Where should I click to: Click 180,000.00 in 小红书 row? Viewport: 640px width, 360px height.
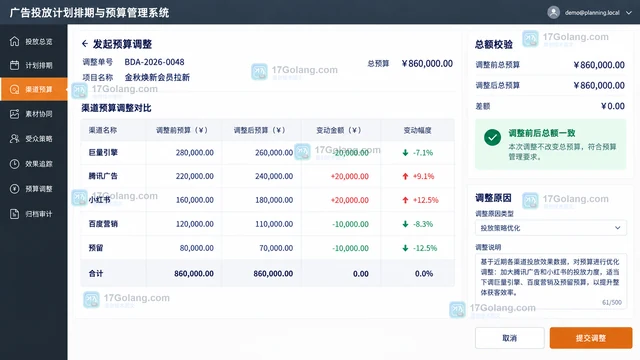pyautogui.click(x=274, y=200)
